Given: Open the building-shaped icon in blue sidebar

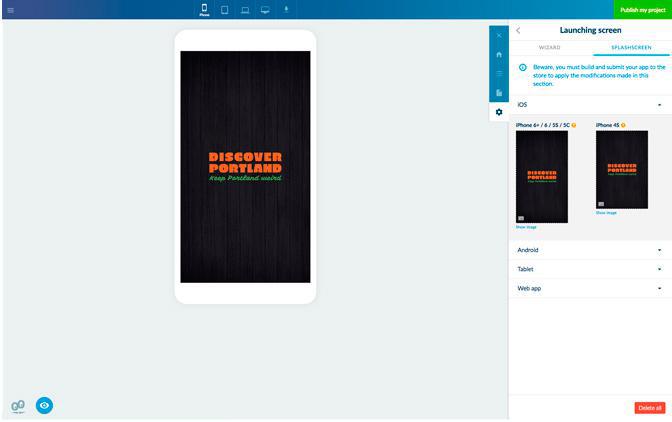Looking at the screenshot, I should [x=499, y=93].
